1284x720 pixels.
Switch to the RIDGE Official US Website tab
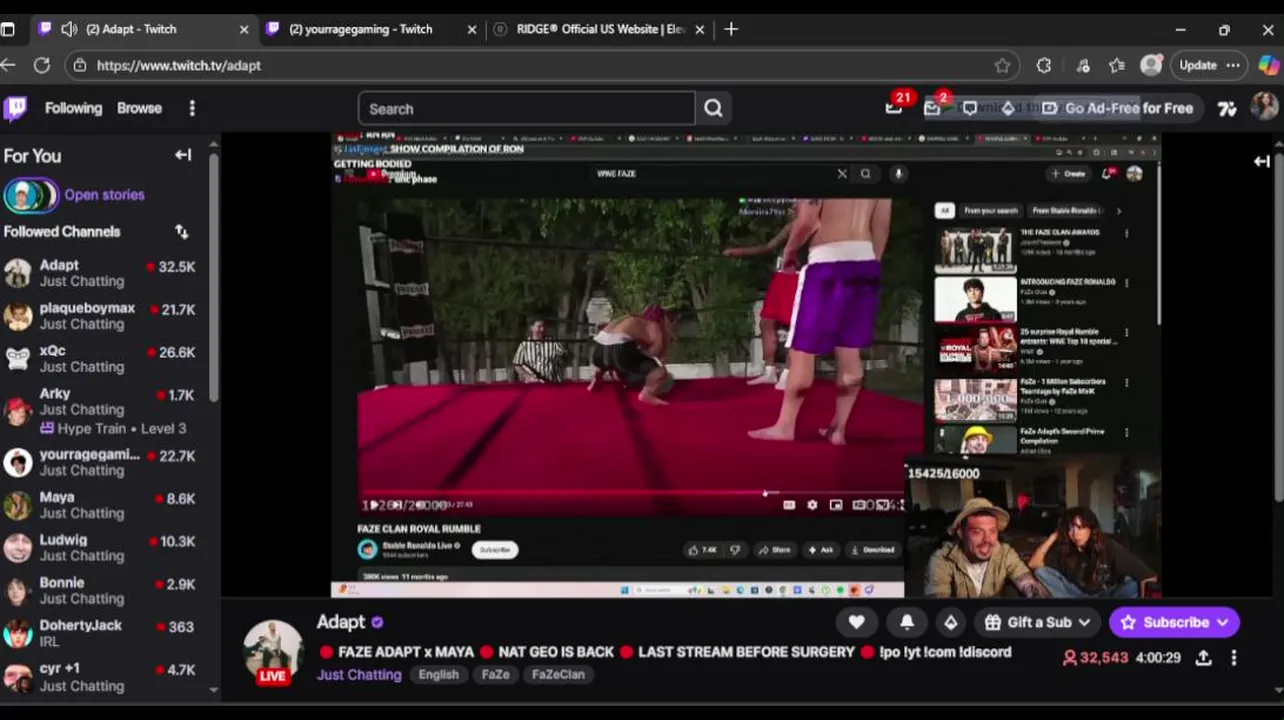tap(600, 29)
